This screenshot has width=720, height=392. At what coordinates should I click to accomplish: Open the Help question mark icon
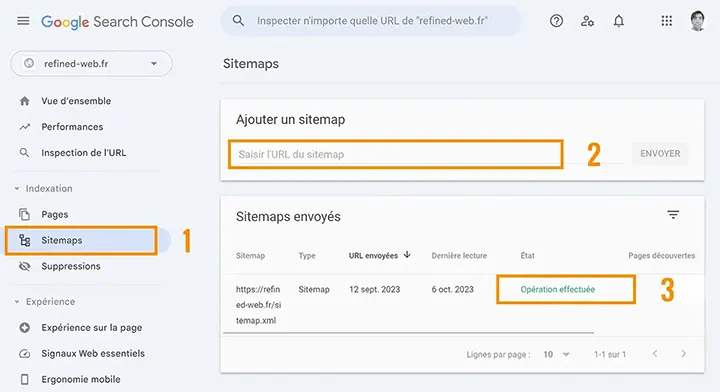(x=556, y=21)
